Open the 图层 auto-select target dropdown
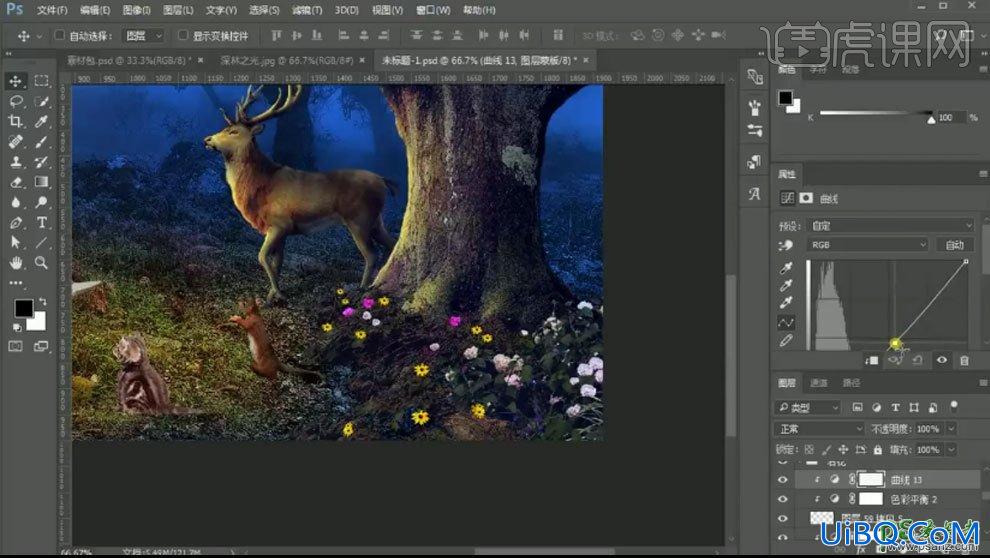The width and height of the screenshot is (990, 558). pyautogui.click(x=144, y=36)
